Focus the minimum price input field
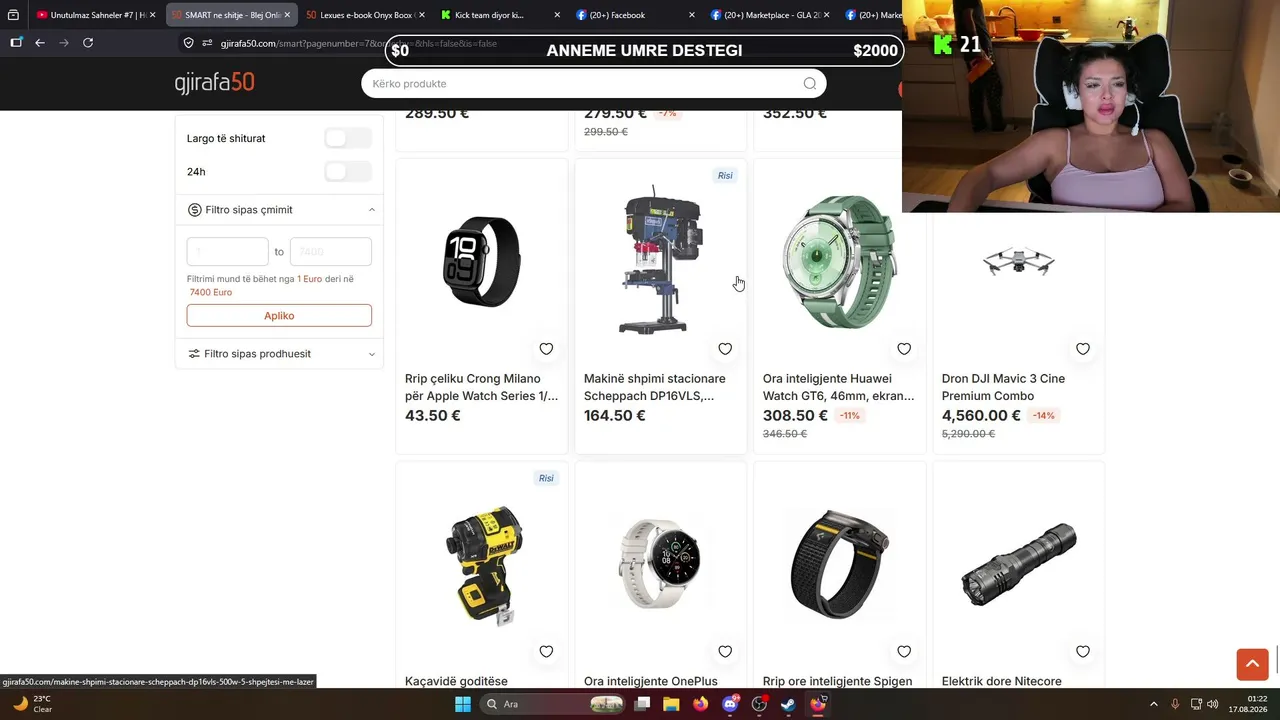This screenshot has width=1280, height=720. pyautogui.click(x=228, y=252)
